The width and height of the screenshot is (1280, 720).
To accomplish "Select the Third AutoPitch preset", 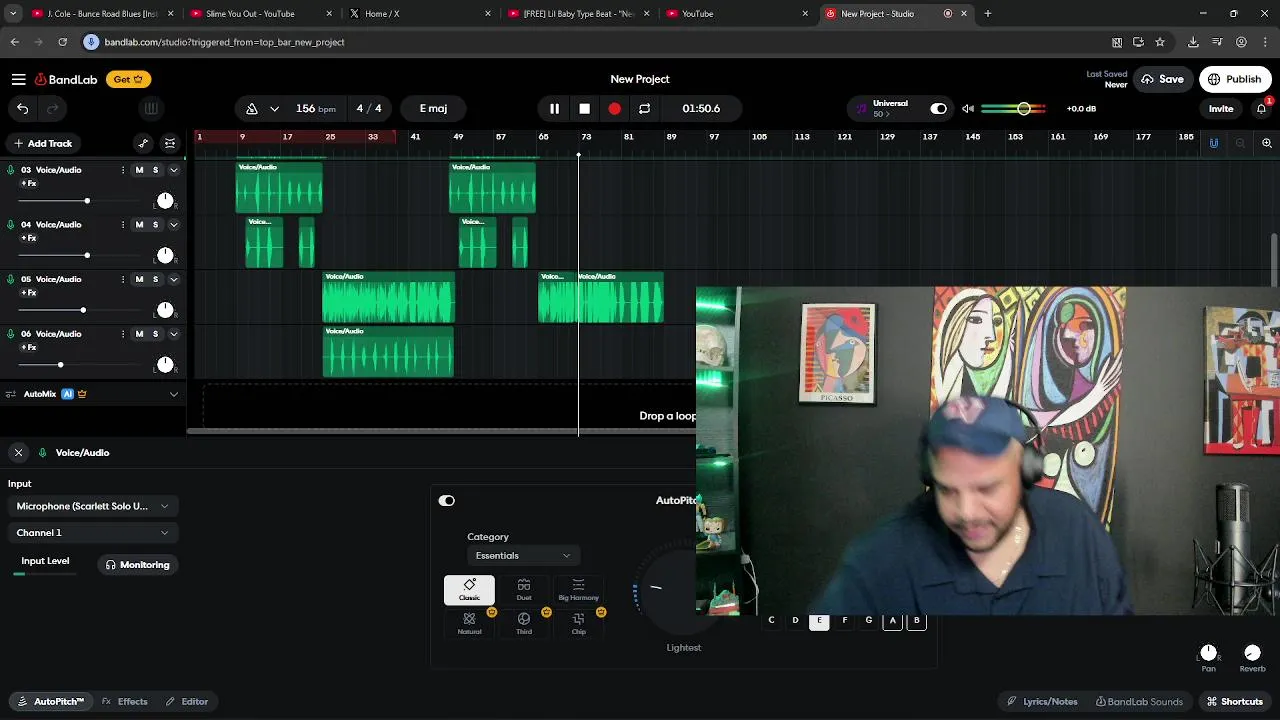I will 524,623.
